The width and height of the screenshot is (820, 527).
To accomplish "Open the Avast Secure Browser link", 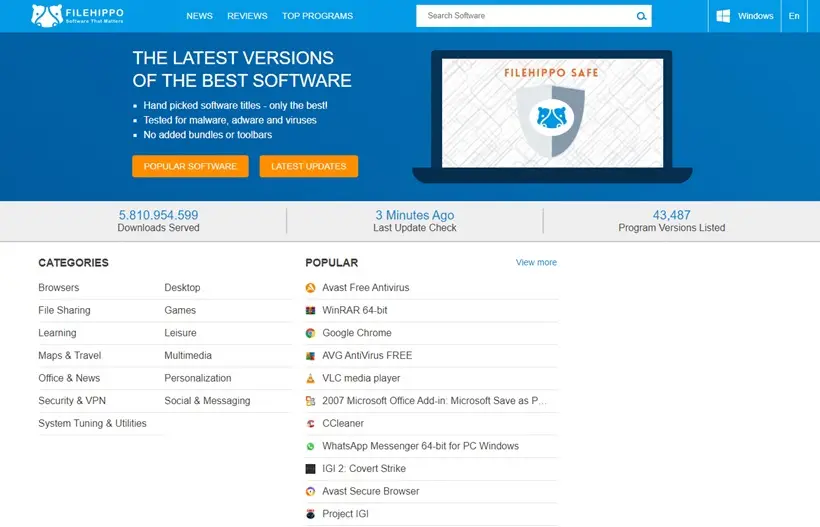I will (x=371, y=491).
